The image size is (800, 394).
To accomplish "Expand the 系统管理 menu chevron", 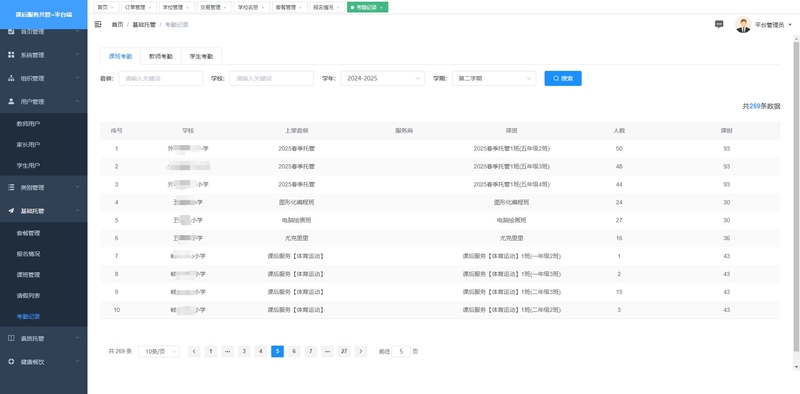I will pos(77,55).
